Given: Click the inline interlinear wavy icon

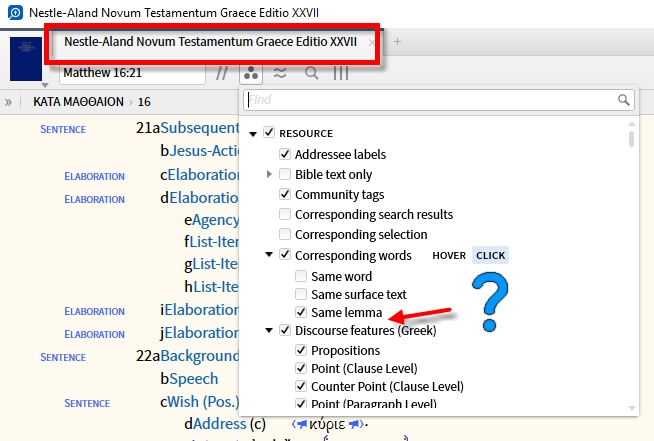Looking at the screenshot, I should tap(280, 73).
